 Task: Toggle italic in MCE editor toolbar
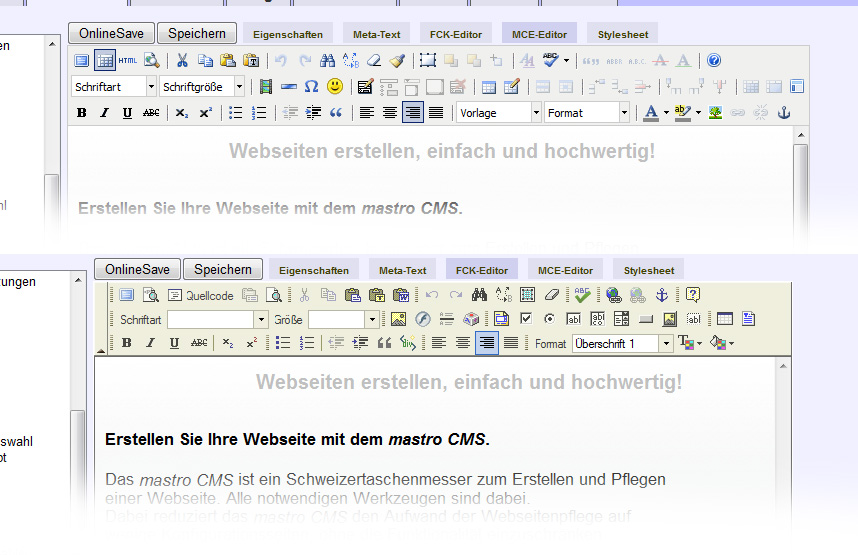104,113
